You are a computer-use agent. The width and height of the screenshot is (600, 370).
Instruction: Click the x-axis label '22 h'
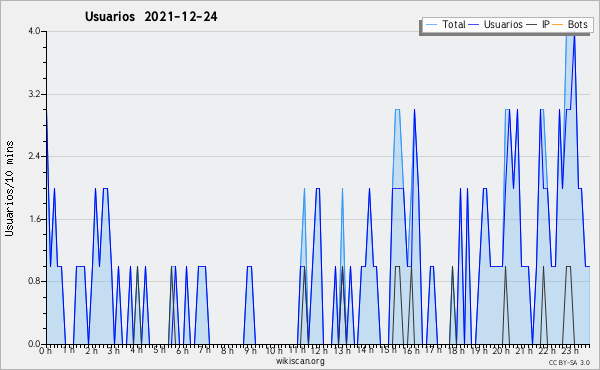[546, 351]
